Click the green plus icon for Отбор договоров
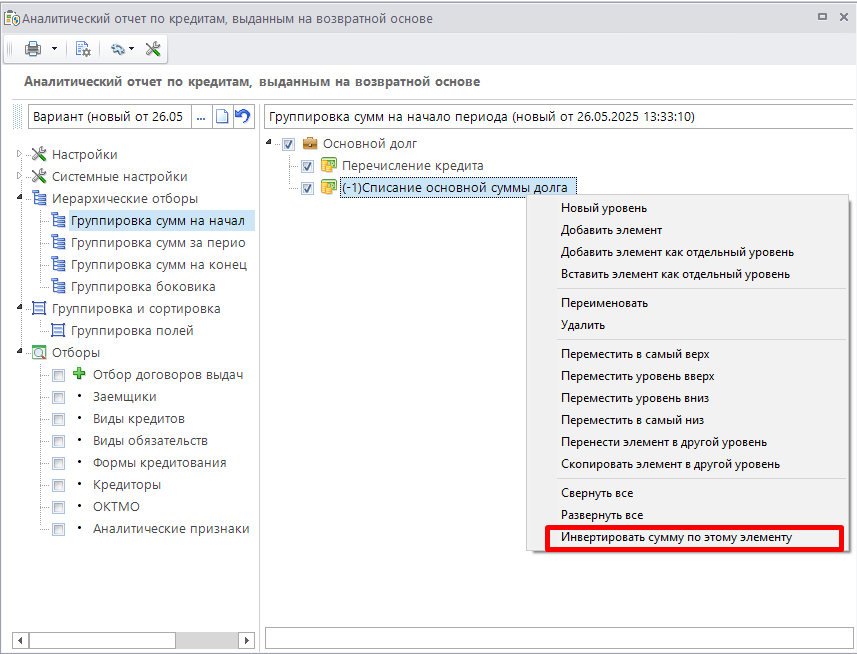Screen dimensions: 857x654 (80, 375)
